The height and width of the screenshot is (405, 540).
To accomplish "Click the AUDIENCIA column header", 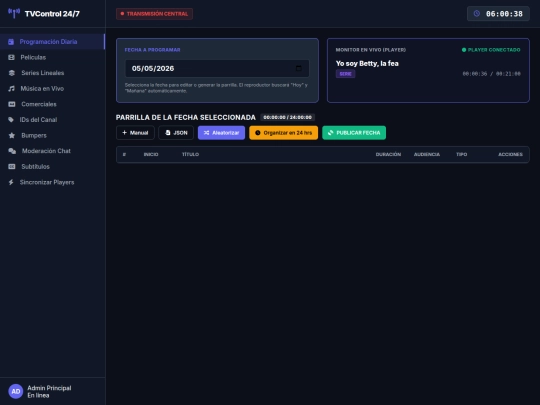I will click(x=427, y=154).
